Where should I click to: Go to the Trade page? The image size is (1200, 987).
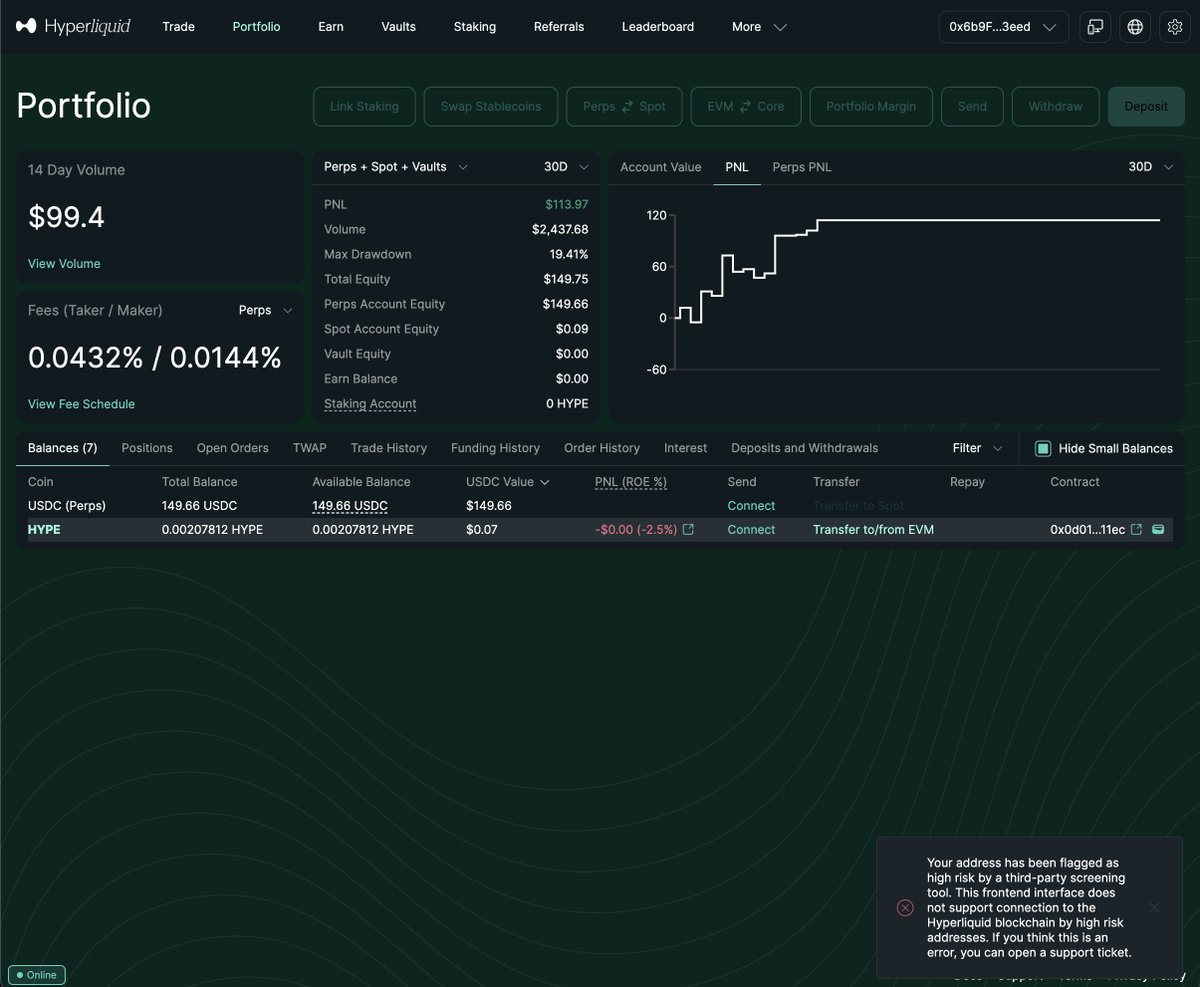(178, 27)
